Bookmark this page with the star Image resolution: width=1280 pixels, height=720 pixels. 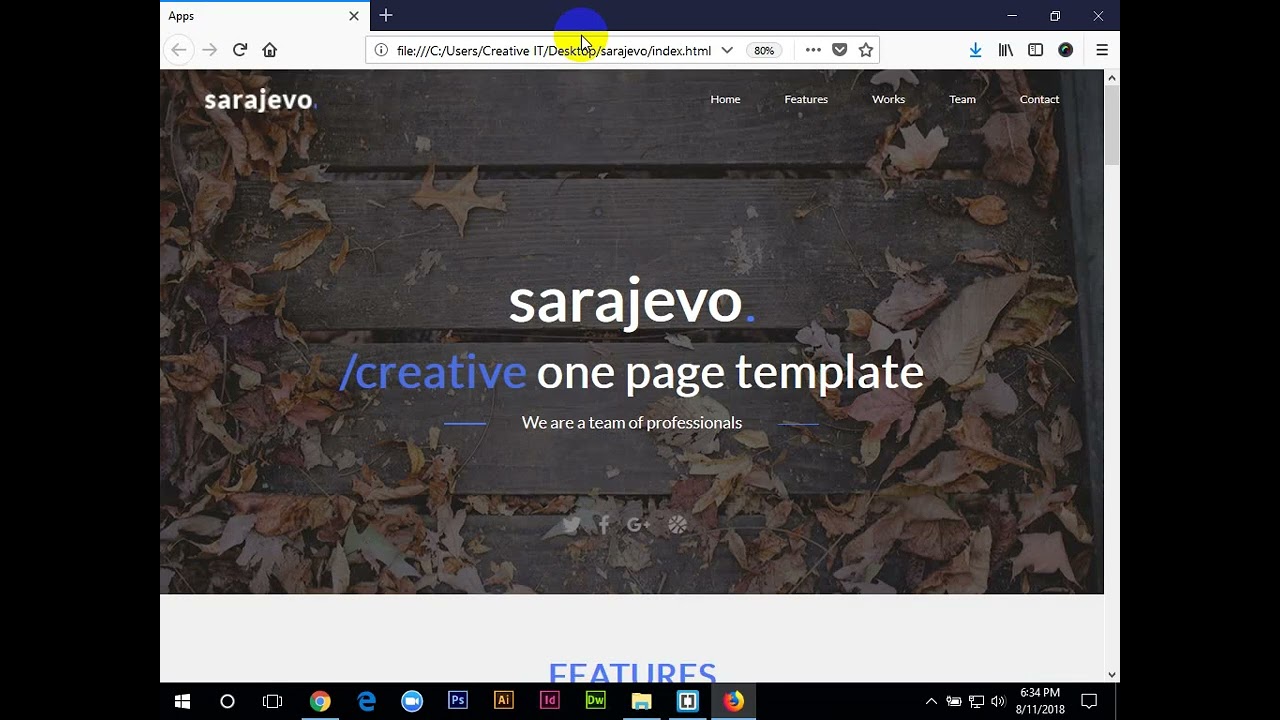coord(864,49)
